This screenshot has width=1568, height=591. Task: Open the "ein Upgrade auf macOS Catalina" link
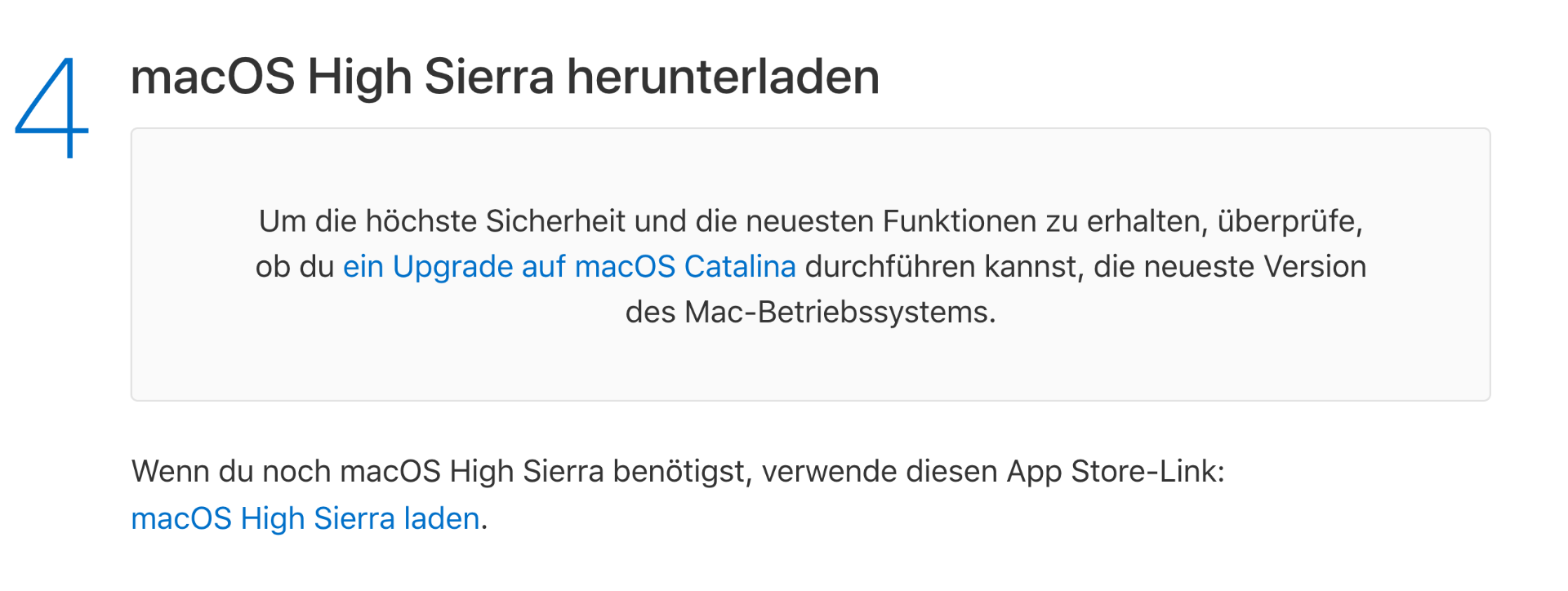(568, 267)
